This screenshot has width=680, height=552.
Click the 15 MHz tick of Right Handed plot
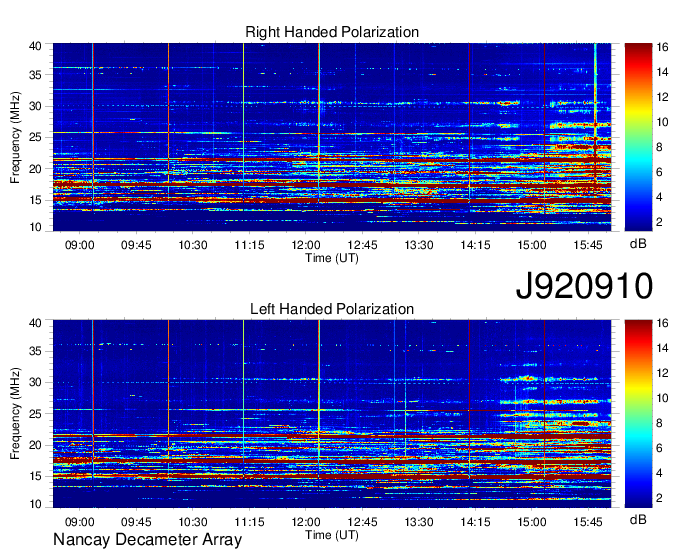(x=36, y=200)
